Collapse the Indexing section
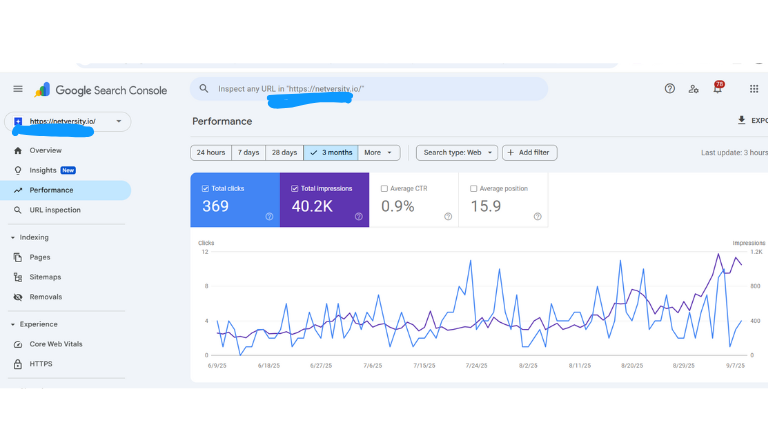768x432 pixels. [x=13, y=238]
